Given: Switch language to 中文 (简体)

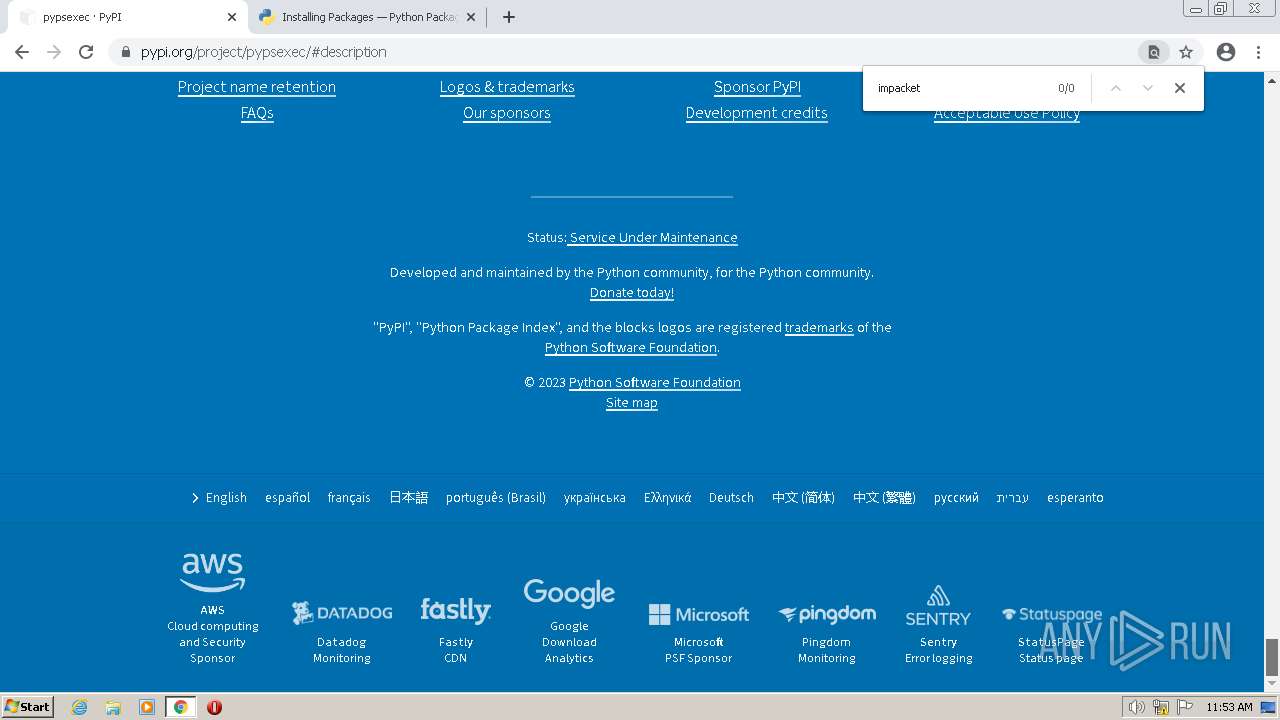Looking at the screenshot, I should pos(803,498).
